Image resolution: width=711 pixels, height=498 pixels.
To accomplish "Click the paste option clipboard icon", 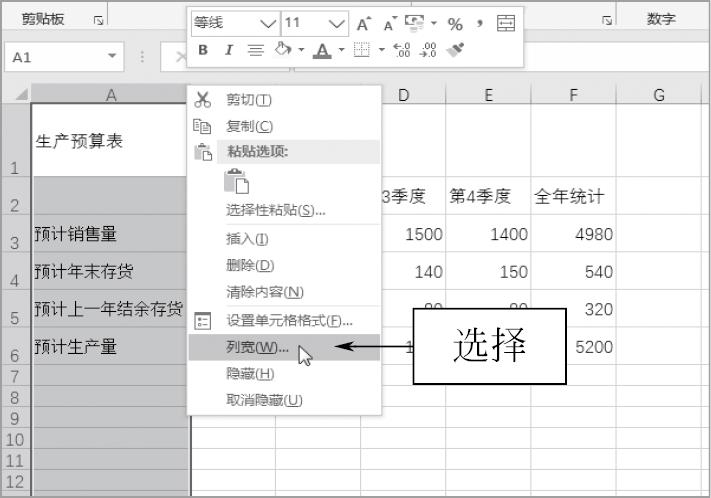I will pos(237,181).
